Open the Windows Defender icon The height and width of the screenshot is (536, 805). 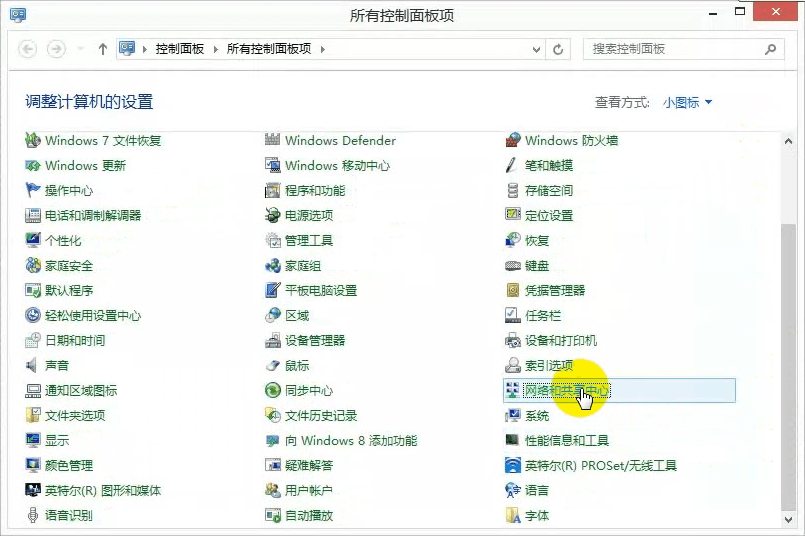pyautogui.click(x=272, y=141)
